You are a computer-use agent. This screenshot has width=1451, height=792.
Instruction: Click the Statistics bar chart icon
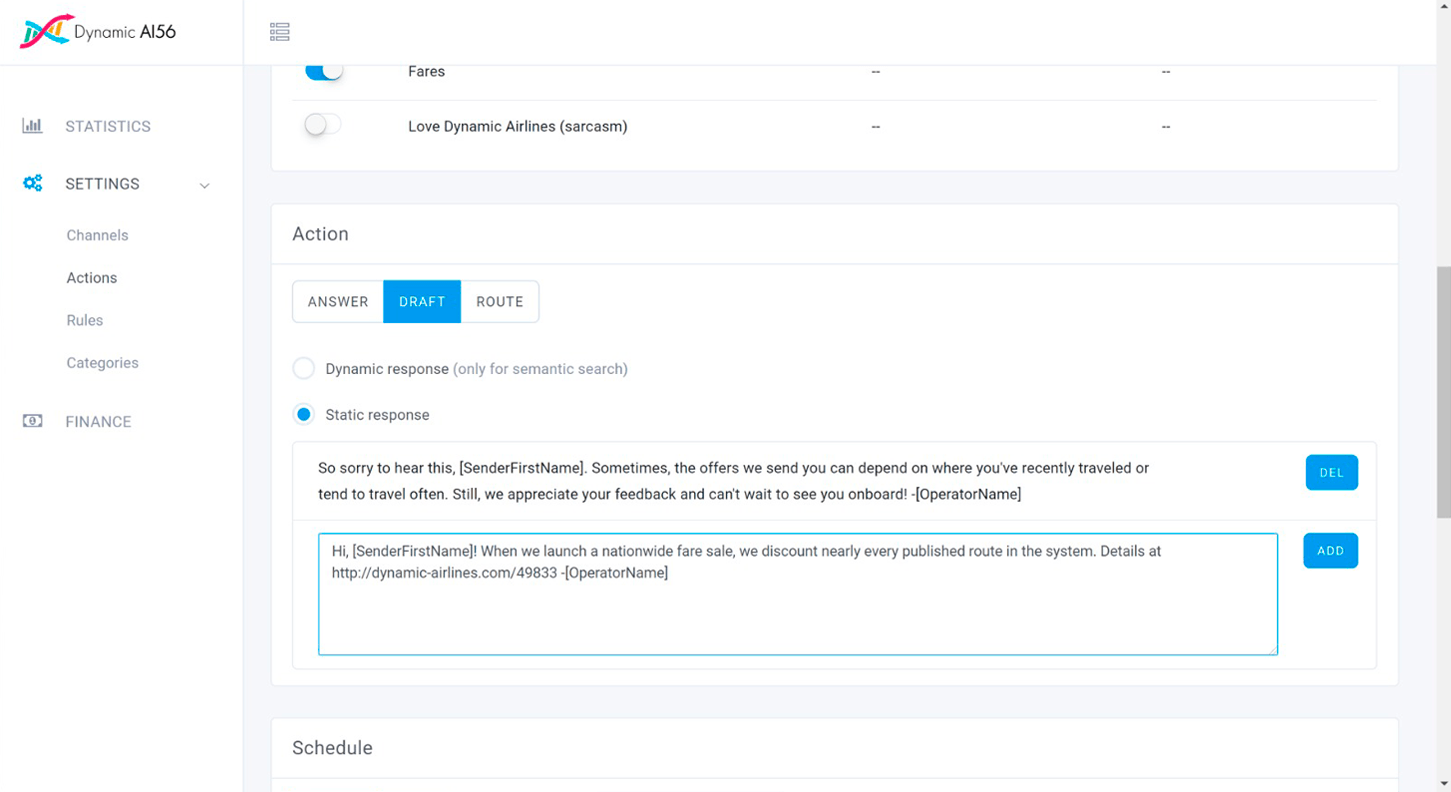(x=33, y=126)
